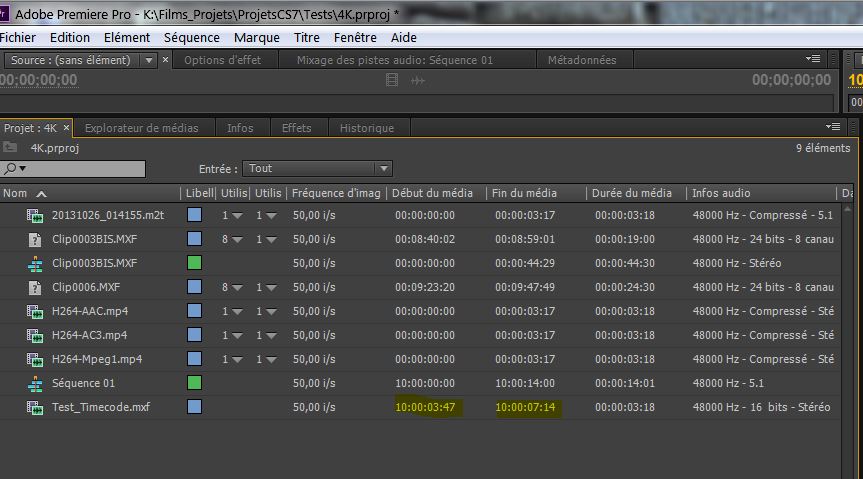Open the Source clip dropdown arrow
The width and height of the screenshot is (863, 479).
pyautogui.click(x=149, y=60)
